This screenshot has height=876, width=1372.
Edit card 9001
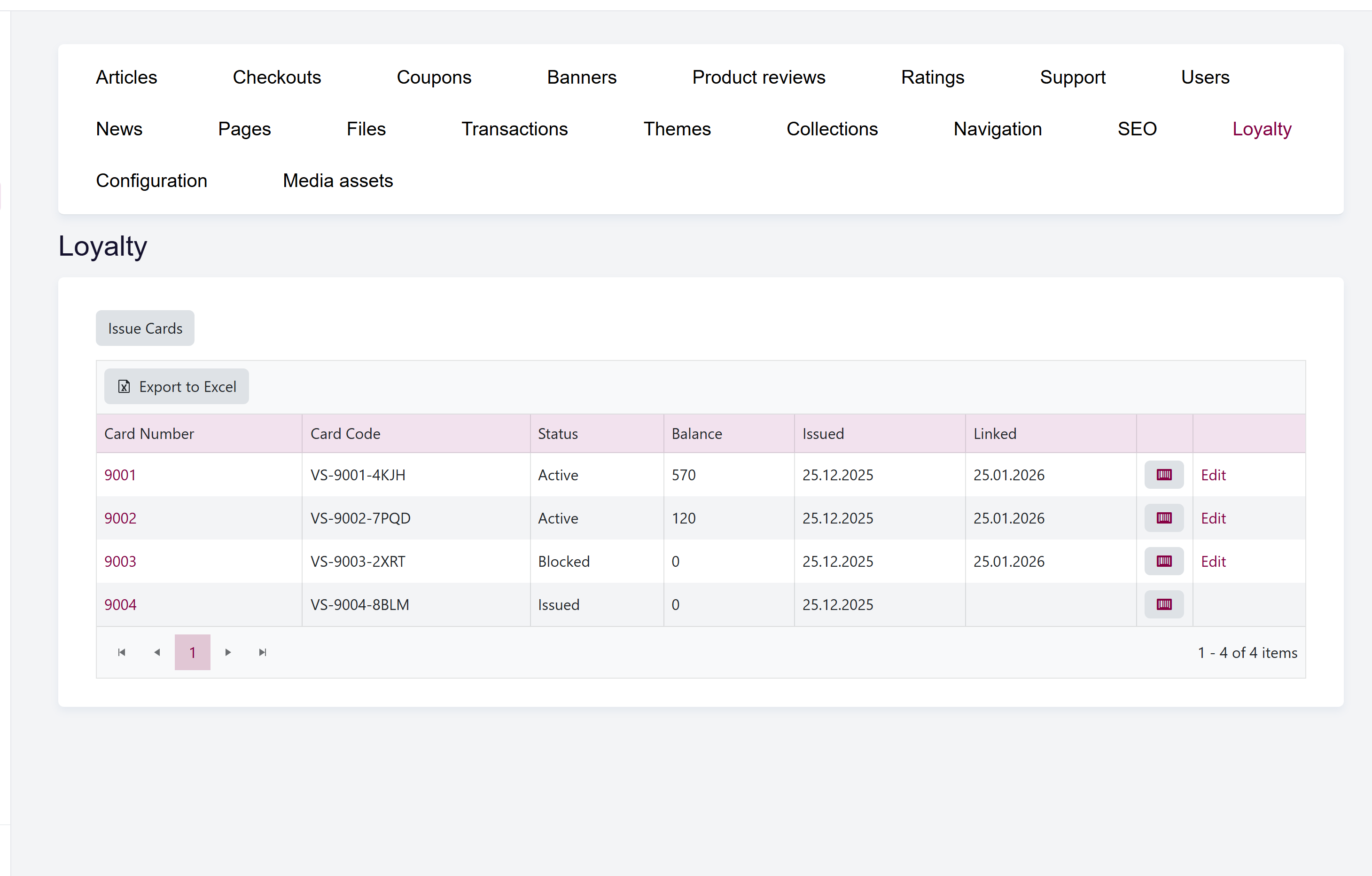1213,475
